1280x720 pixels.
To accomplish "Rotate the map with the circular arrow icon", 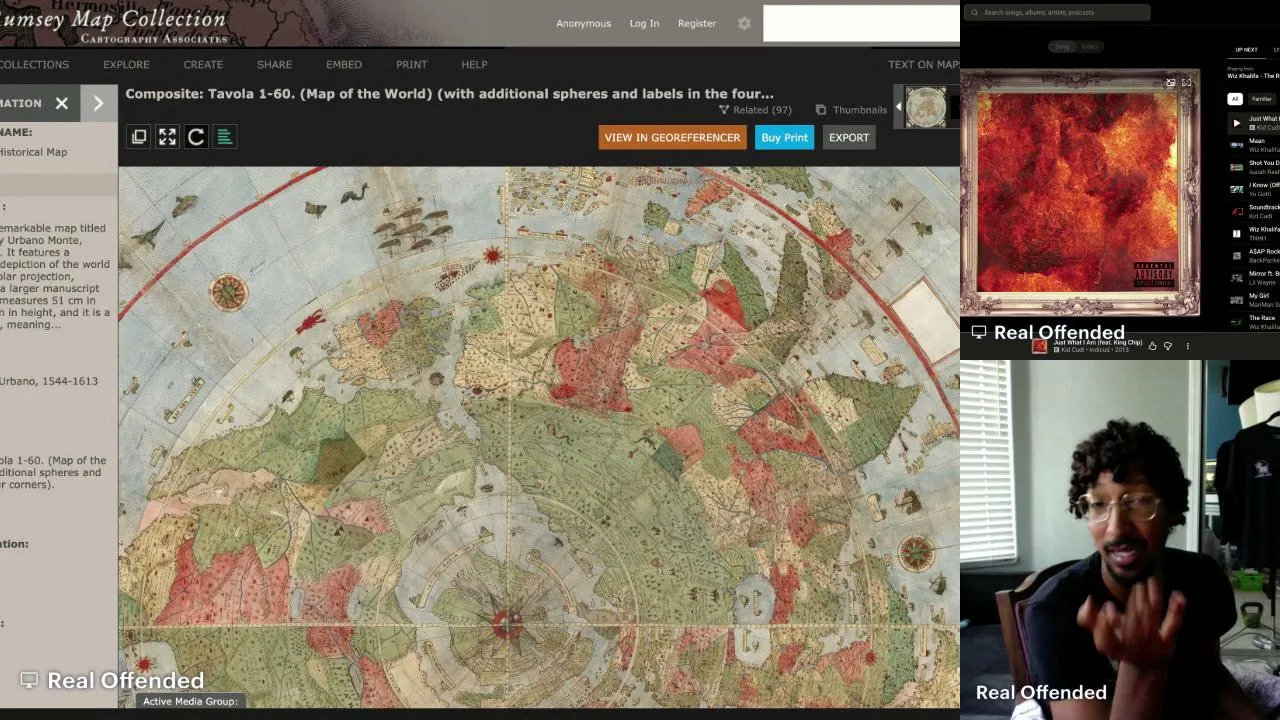I will tap(196, 137).
